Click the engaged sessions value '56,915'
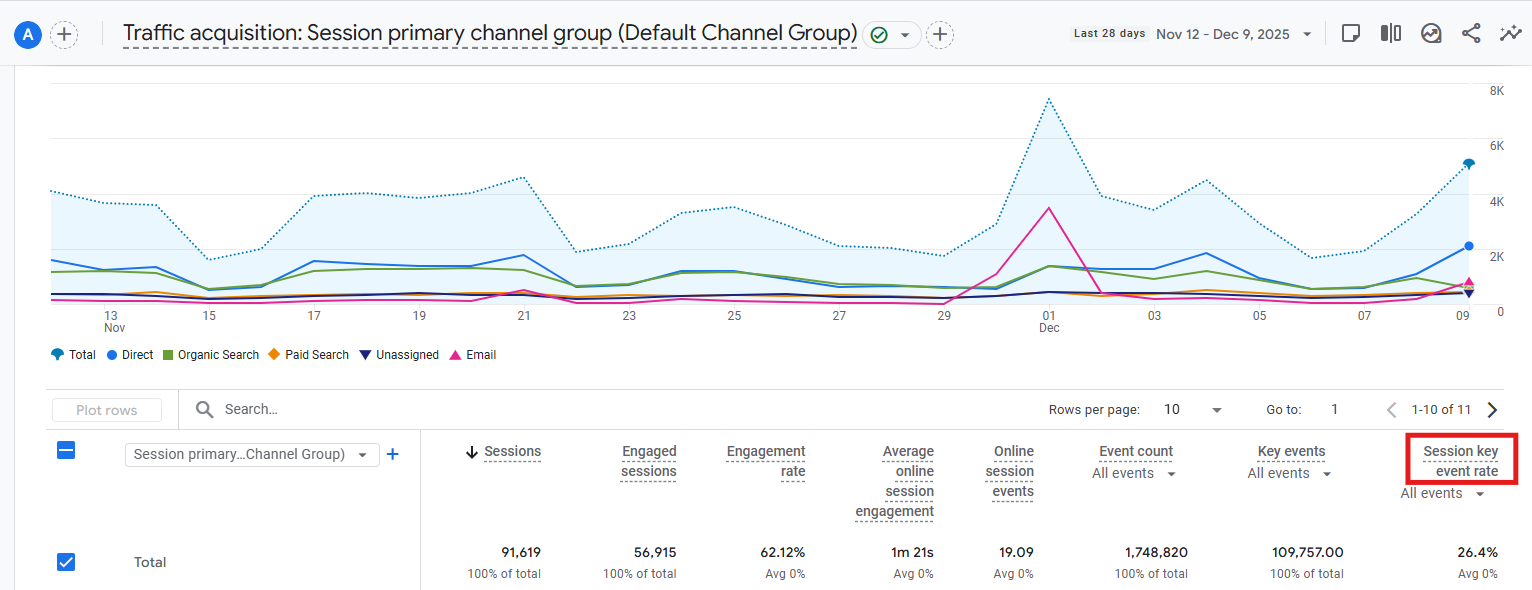Viewport: 1532px width, 590px height. click(x=655, y=552)
